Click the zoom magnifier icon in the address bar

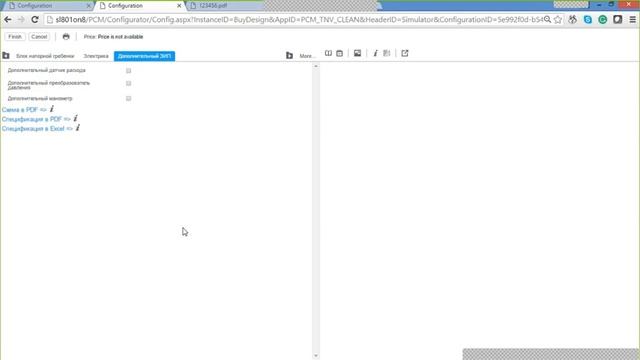pos(547,20)
